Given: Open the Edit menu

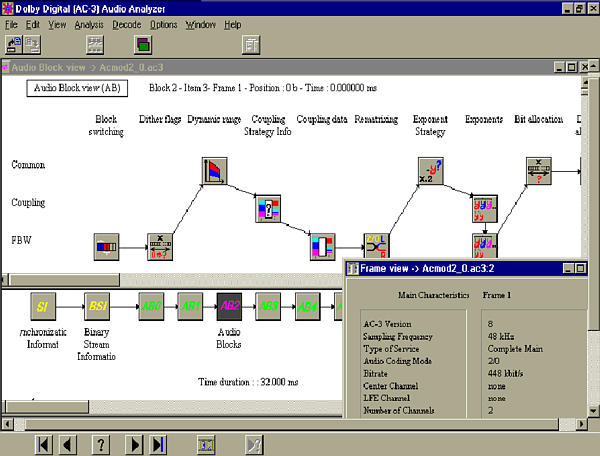Looking at the screenshot, I should coord(33,25).
